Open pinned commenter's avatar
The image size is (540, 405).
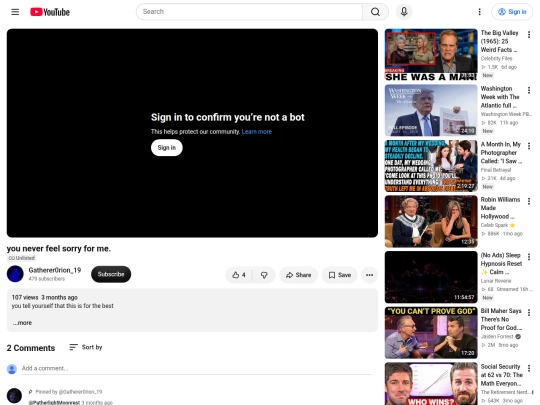tap(14, 396)
